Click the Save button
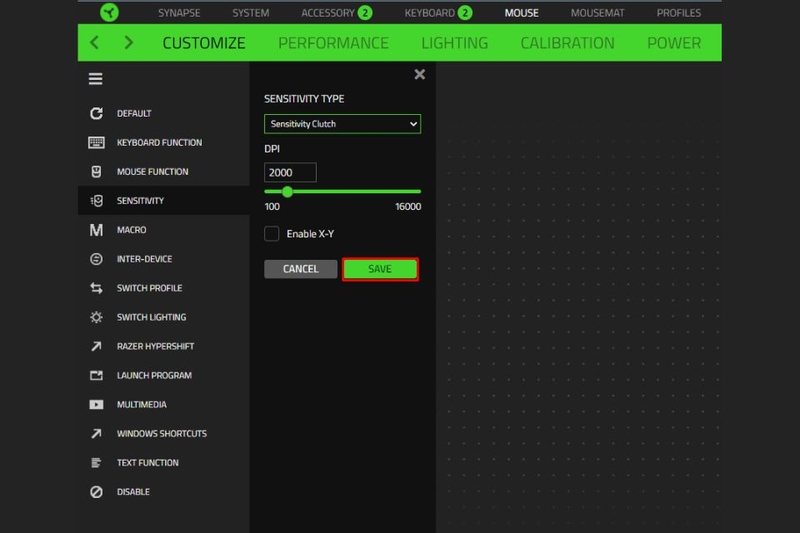Image resolution: width=800 pixels, height=533 pixels. pyautogui.click(x=380, y=269)
